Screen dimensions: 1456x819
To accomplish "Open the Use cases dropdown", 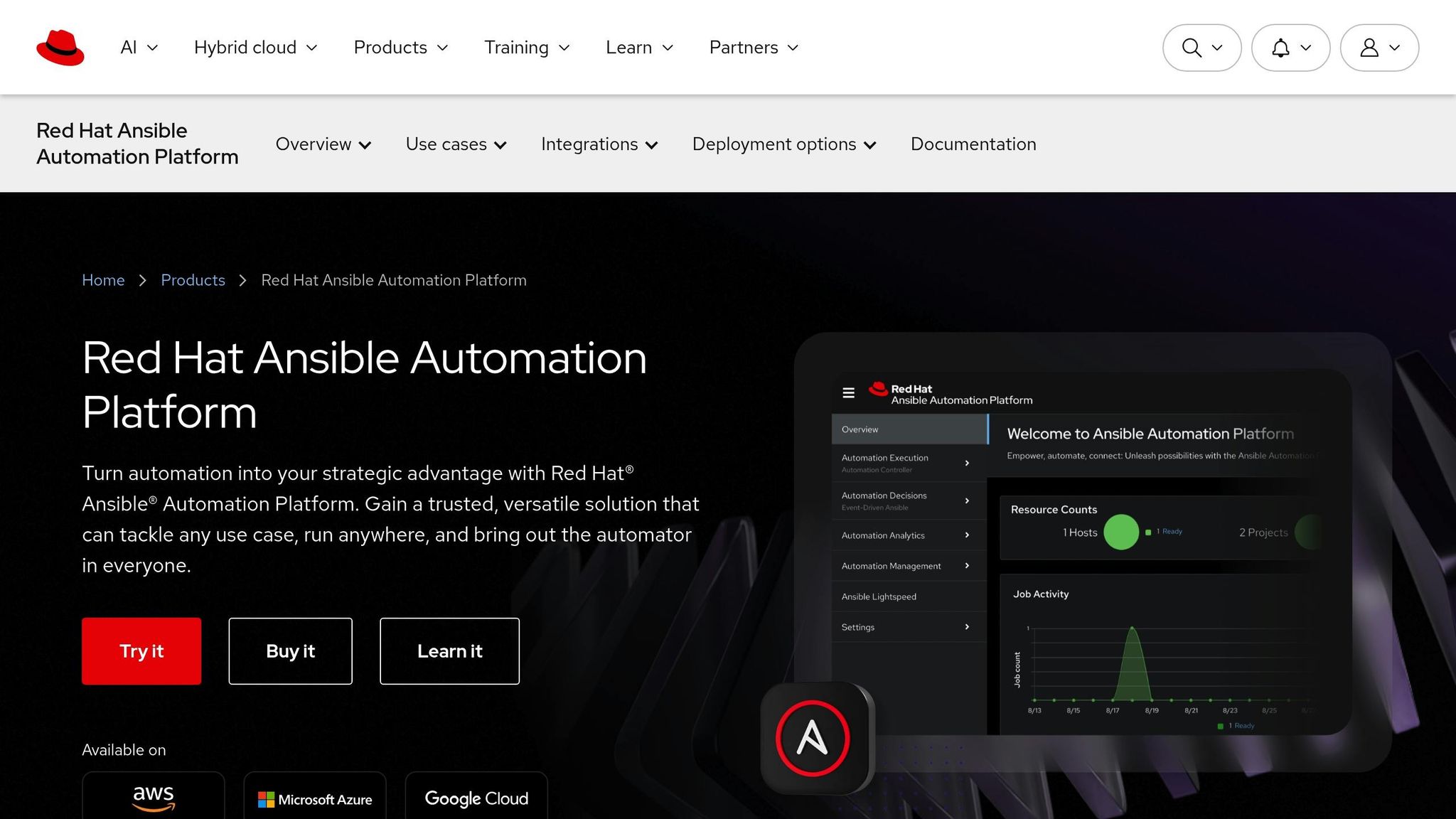I will [x=455, y=144].
